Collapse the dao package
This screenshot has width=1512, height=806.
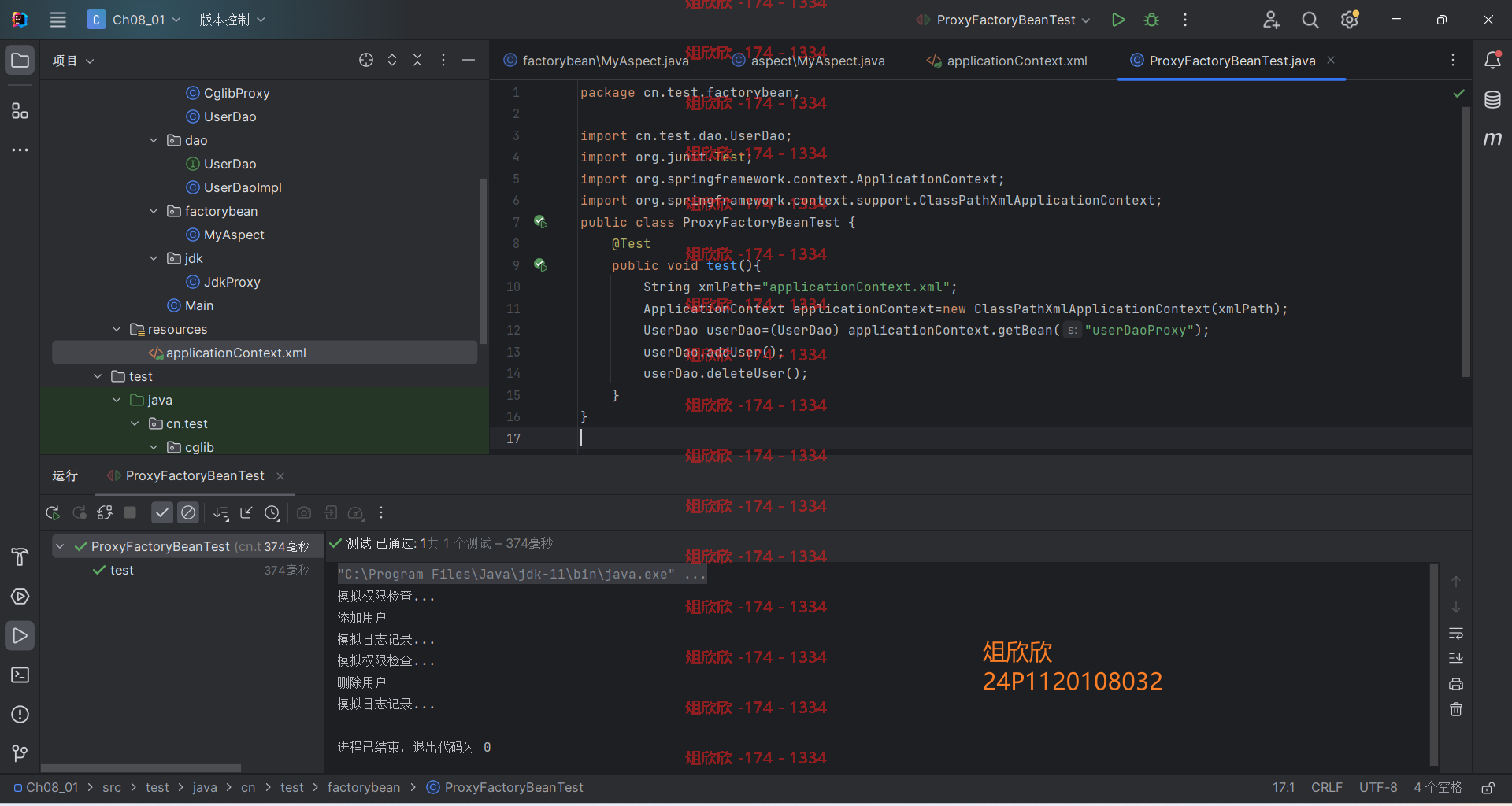point(154,140)
